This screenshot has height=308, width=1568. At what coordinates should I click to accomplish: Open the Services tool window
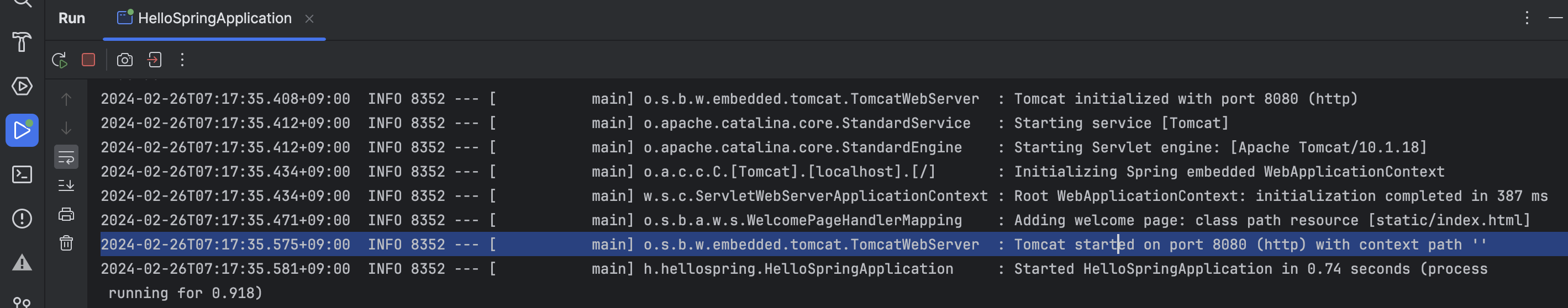[22, 87]
